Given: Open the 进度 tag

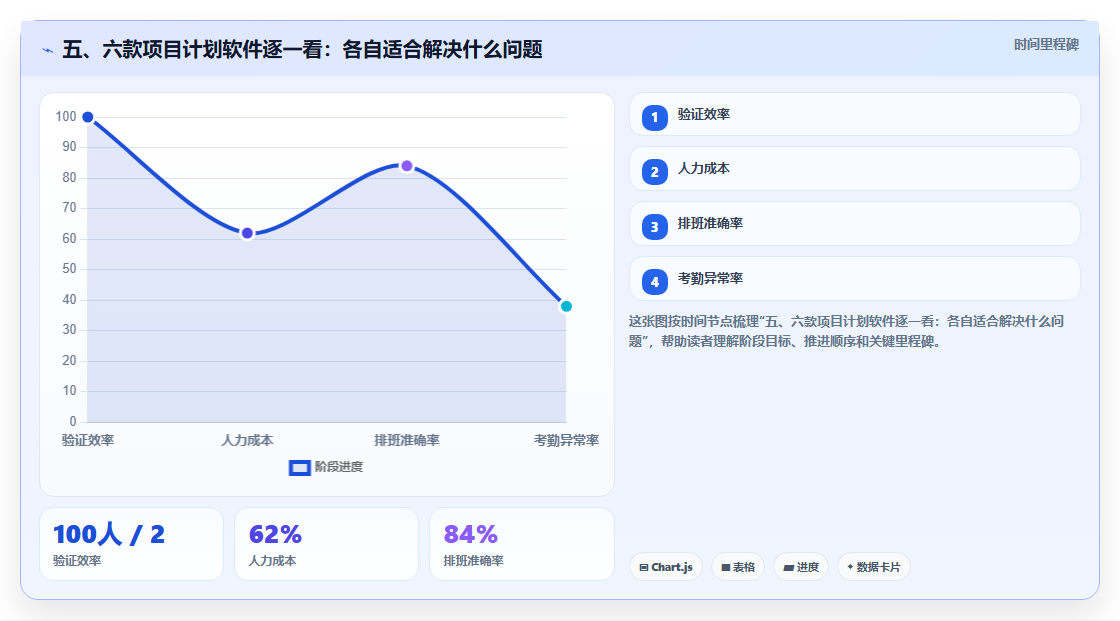Looking at the screenshot, I should pyautogui.click(x=801, y=567).
